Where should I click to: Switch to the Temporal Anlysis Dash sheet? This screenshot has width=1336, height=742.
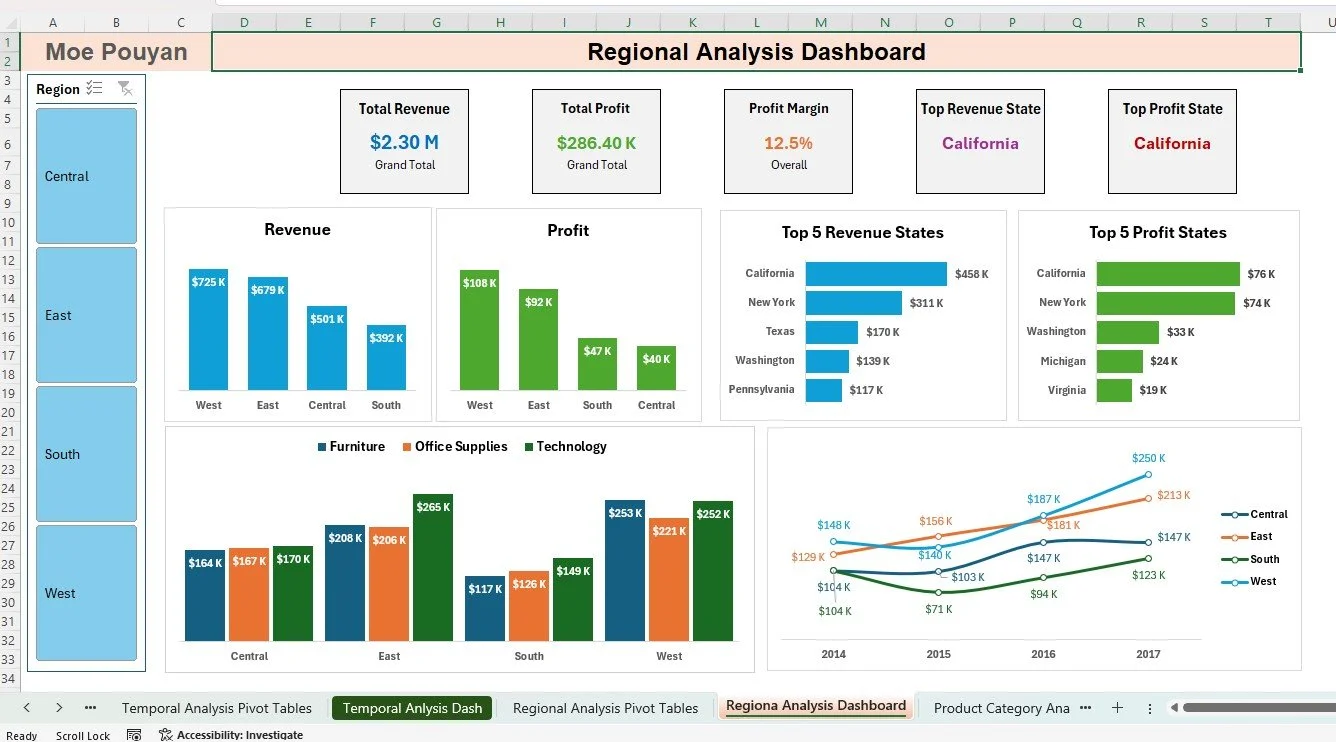coord(412,708)
